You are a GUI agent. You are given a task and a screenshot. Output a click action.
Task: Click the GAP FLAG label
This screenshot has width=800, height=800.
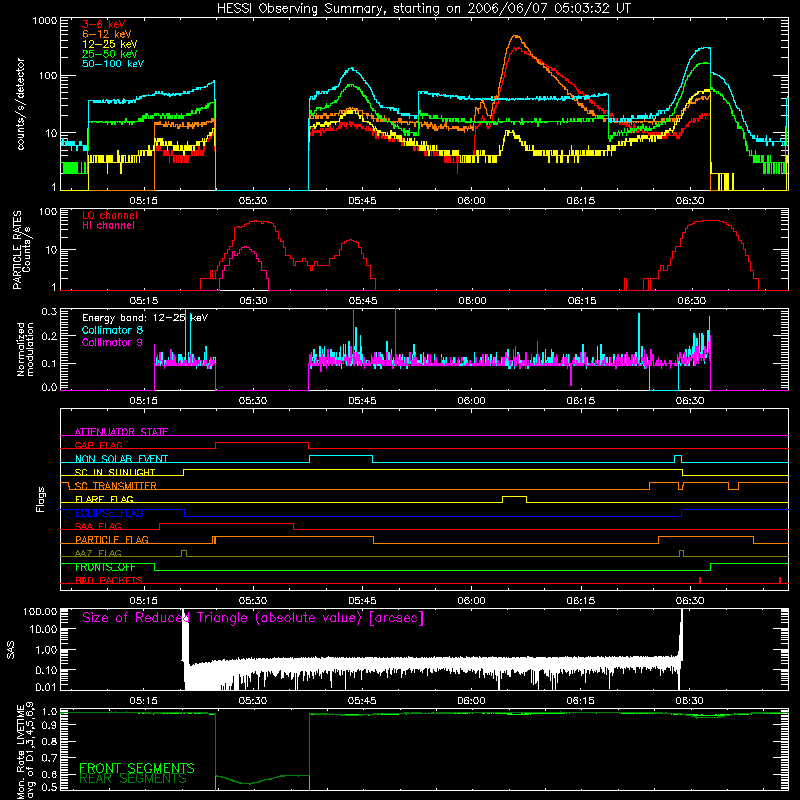[98, 445]
